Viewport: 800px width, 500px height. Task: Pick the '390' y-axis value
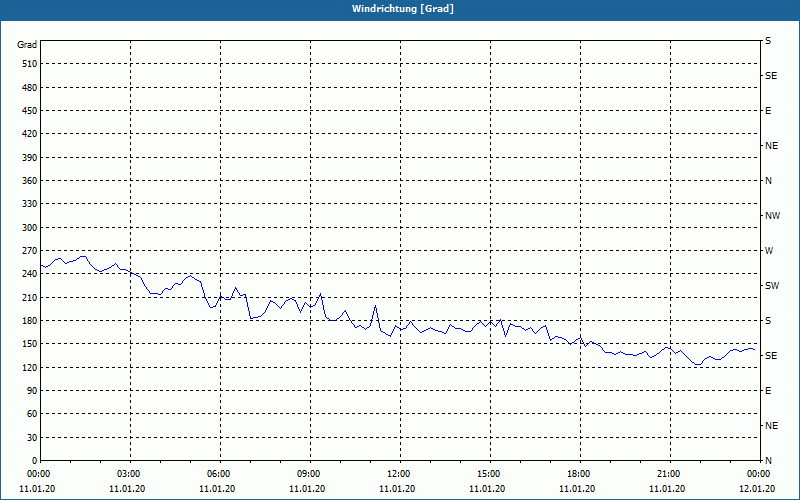tap(30, 158)
